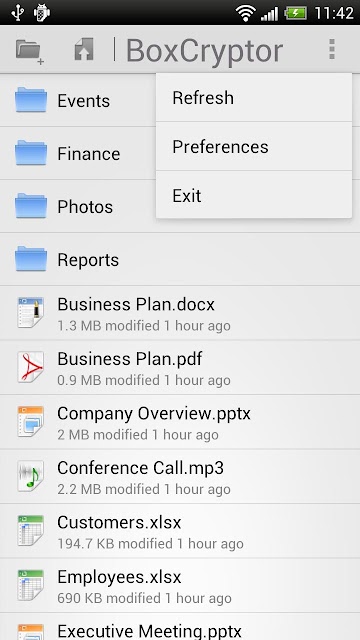Choose Exit in the overflow menu

click(x=254, y=196)
